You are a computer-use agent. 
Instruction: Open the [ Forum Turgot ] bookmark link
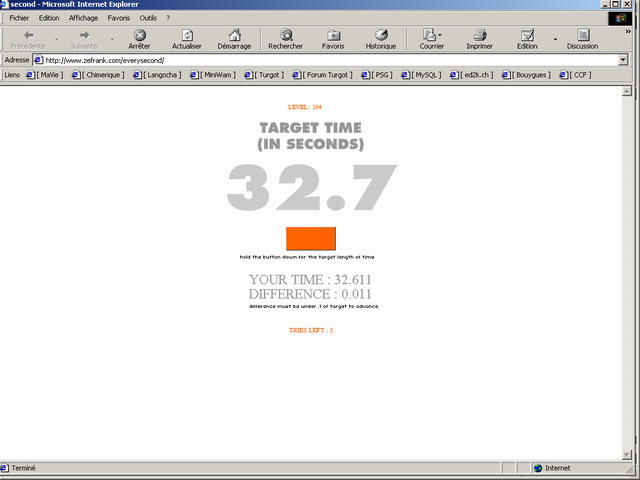(x=327, y=75)
